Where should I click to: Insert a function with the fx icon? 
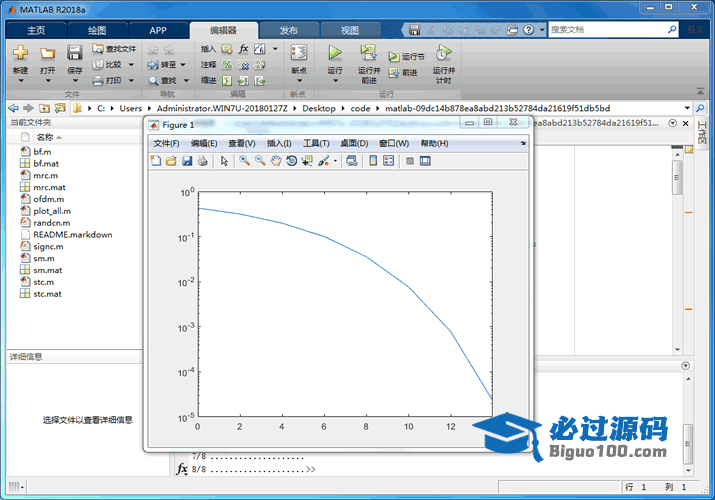[x=244, y=49]
